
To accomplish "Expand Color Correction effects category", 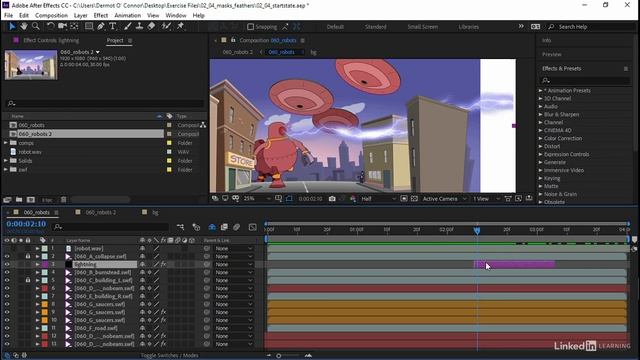I will pos(540,138).
